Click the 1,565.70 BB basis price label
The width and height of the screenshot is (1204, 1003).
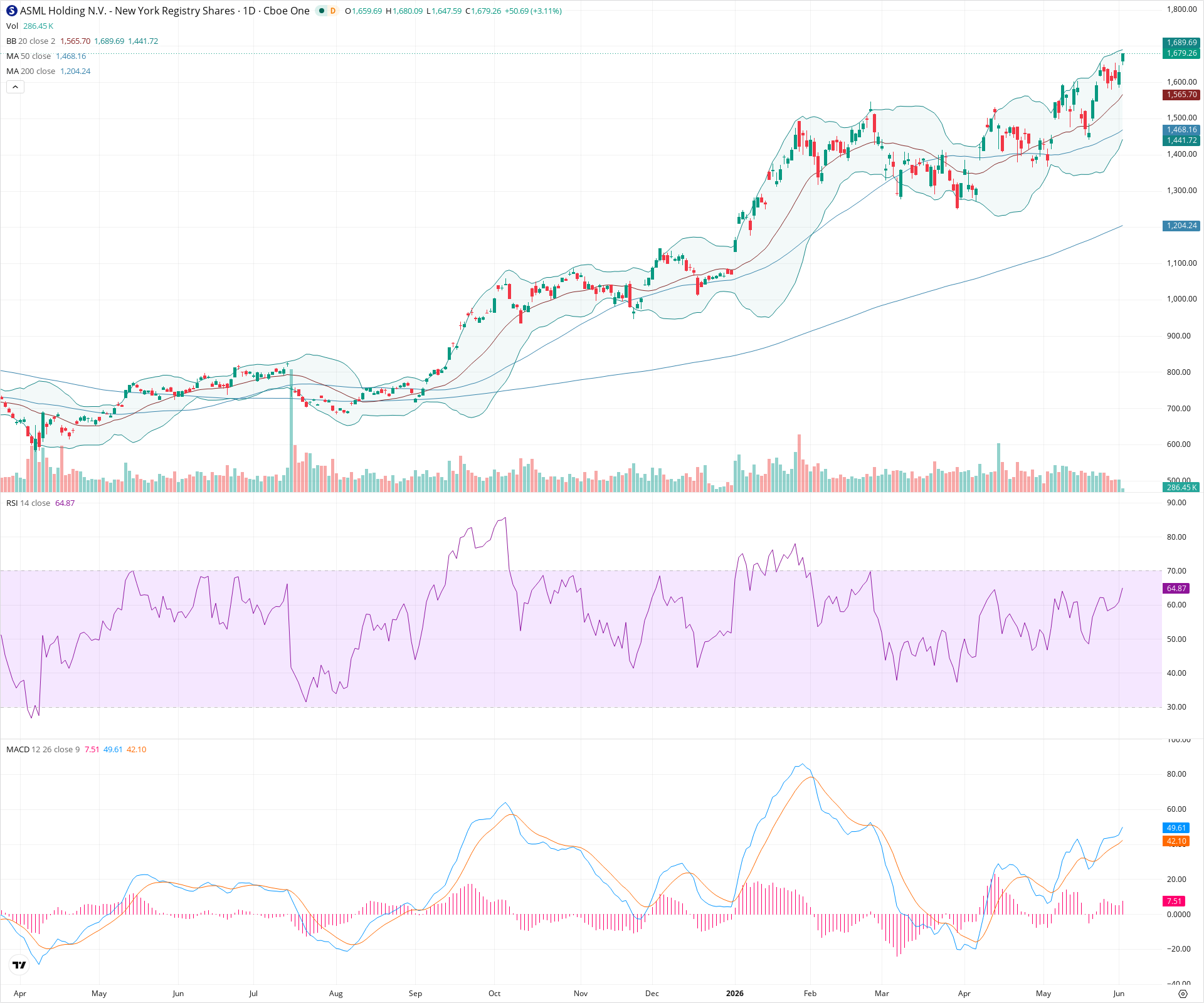coord(1181,95)
